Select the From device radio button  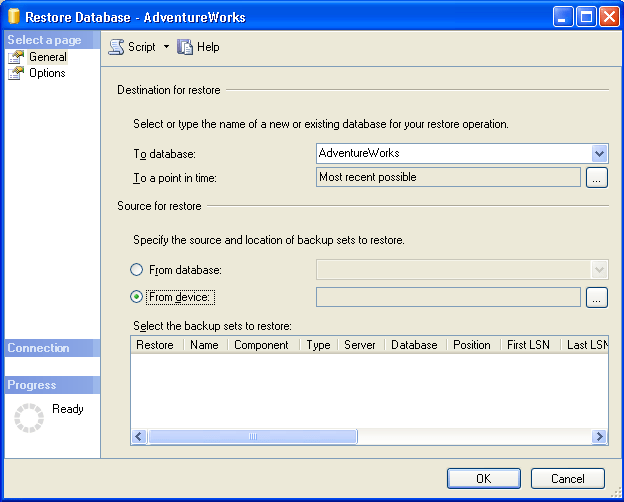pos(136,297)
